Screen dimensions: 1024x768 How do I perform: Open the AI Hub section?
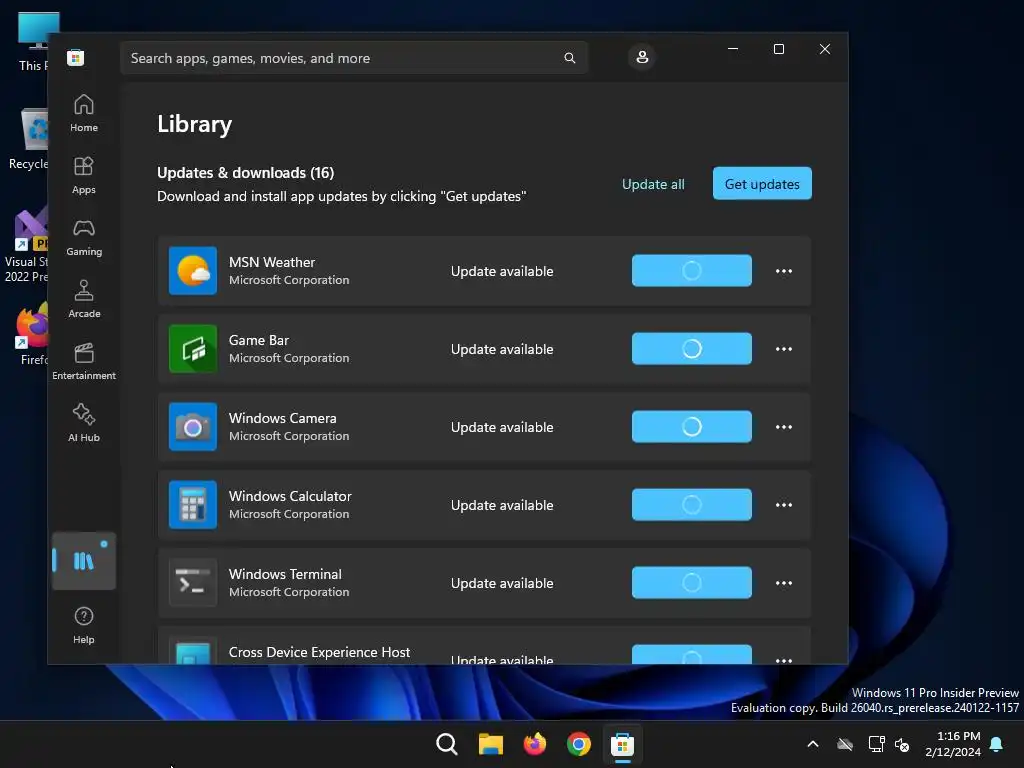click(84, 424)
